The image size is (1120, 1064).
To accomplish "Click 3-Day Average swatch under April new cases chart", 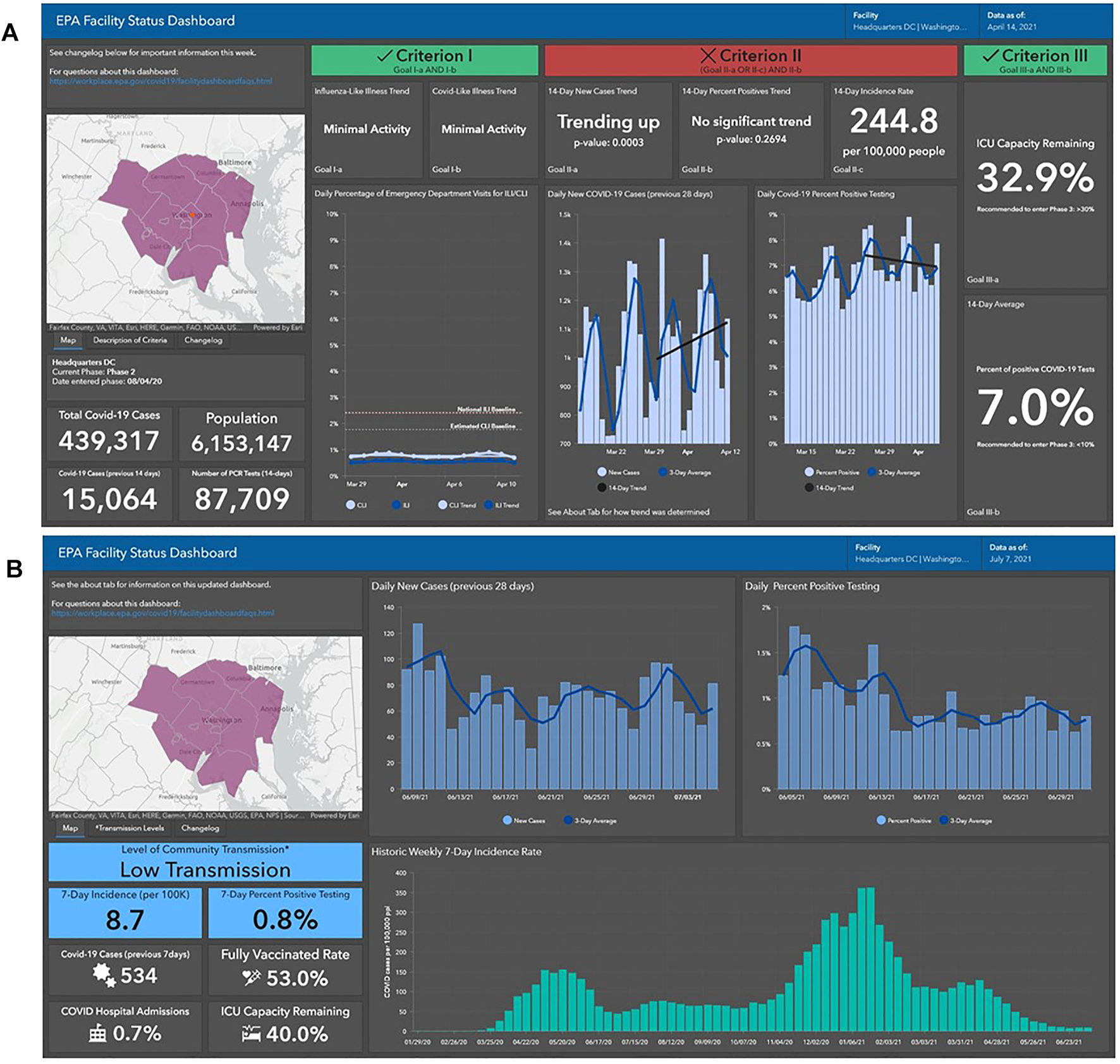I will click(662, 472).
